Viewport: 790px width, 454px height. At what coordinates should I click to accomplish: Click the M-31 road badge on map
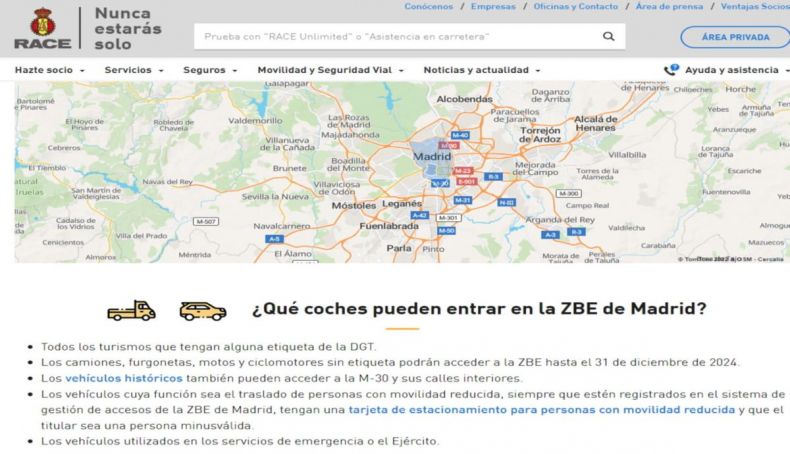[463, 200]
